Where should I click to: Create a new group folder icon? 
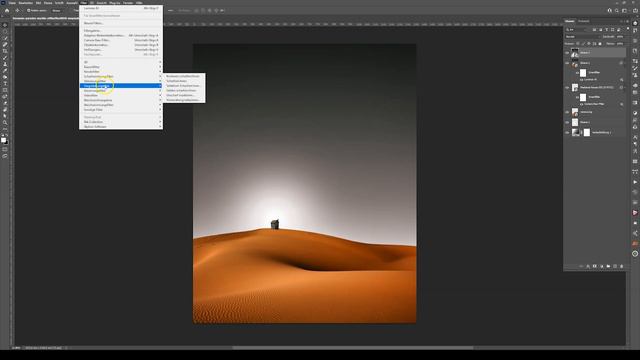point(608,266)
